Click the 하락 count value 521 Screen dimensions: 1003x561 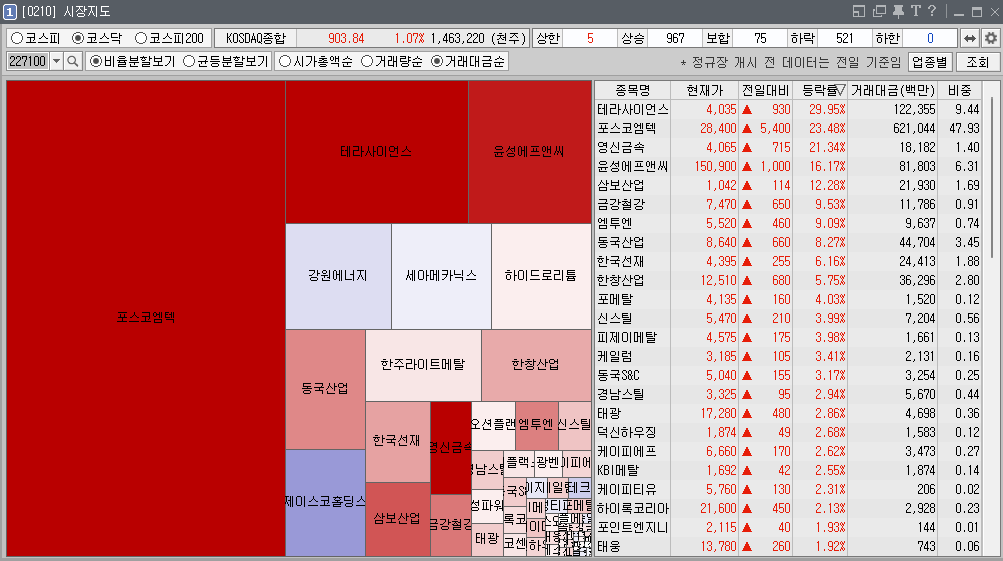(x=844, y=38)
